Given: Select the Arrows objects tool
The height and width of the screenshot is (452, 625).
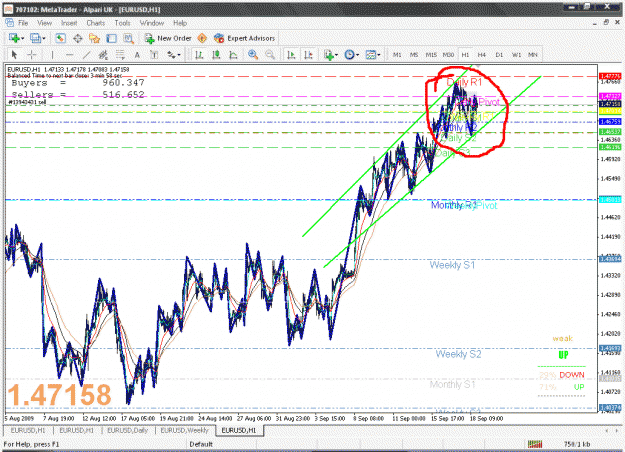Looking at the screenshot, I should 171,55.
